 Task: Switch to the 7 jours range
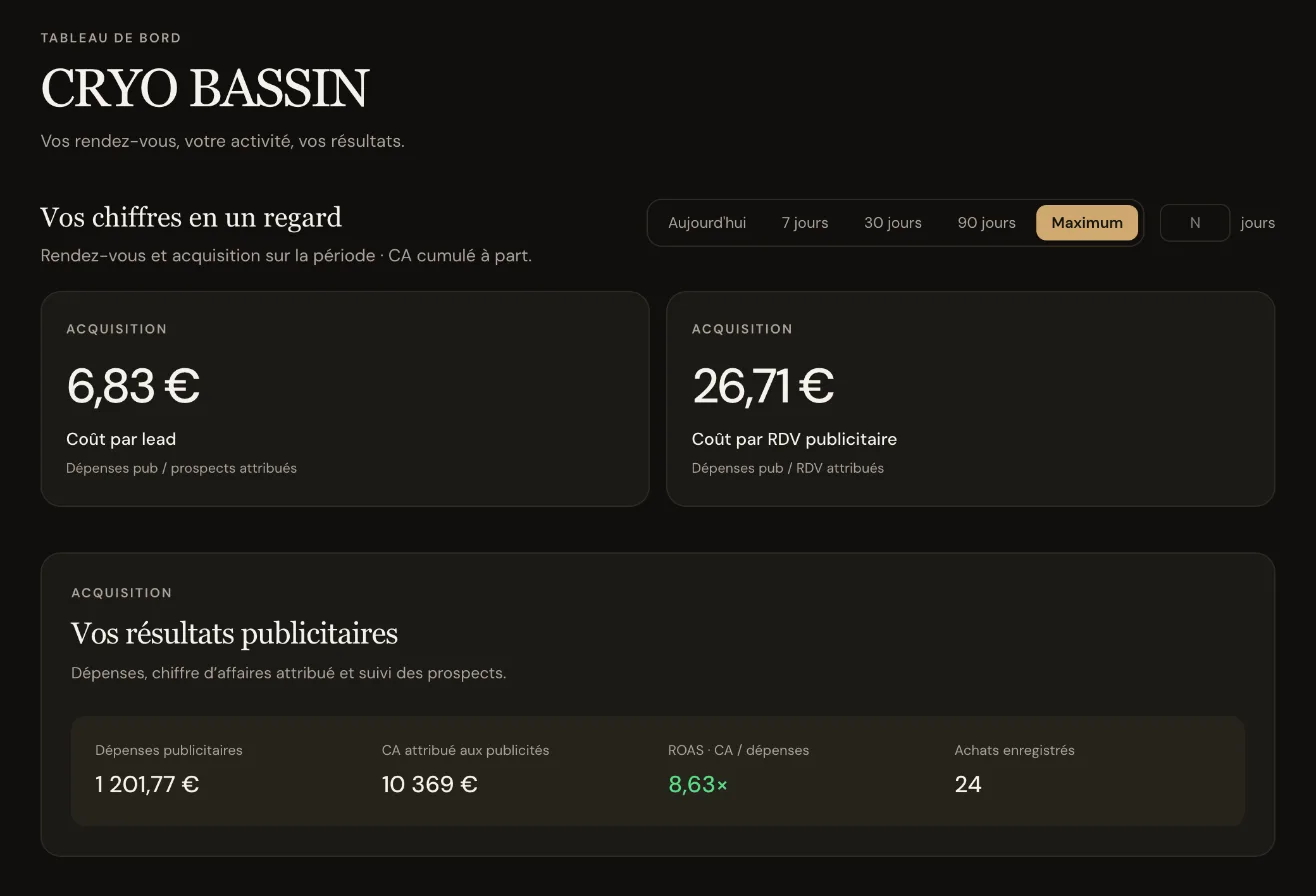(x=805, y=223)
